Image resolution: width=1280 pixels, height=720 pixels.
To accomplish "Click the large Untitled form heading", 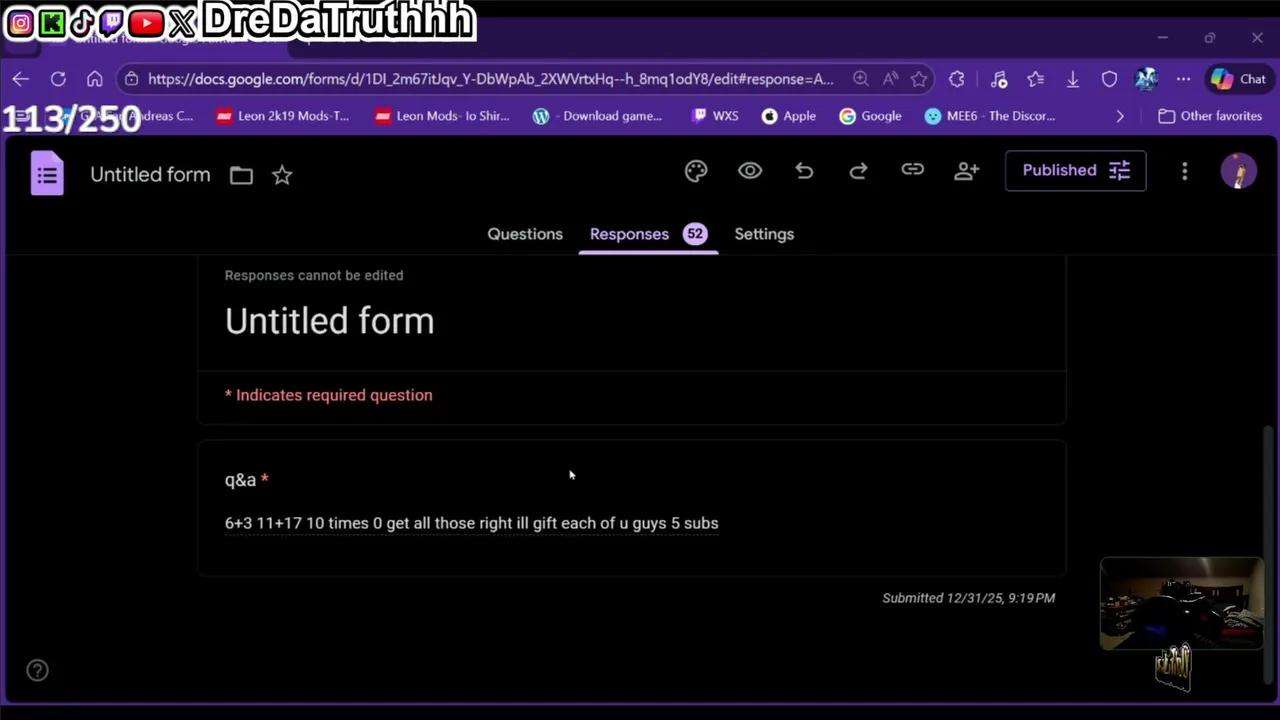I will point(329,321).
